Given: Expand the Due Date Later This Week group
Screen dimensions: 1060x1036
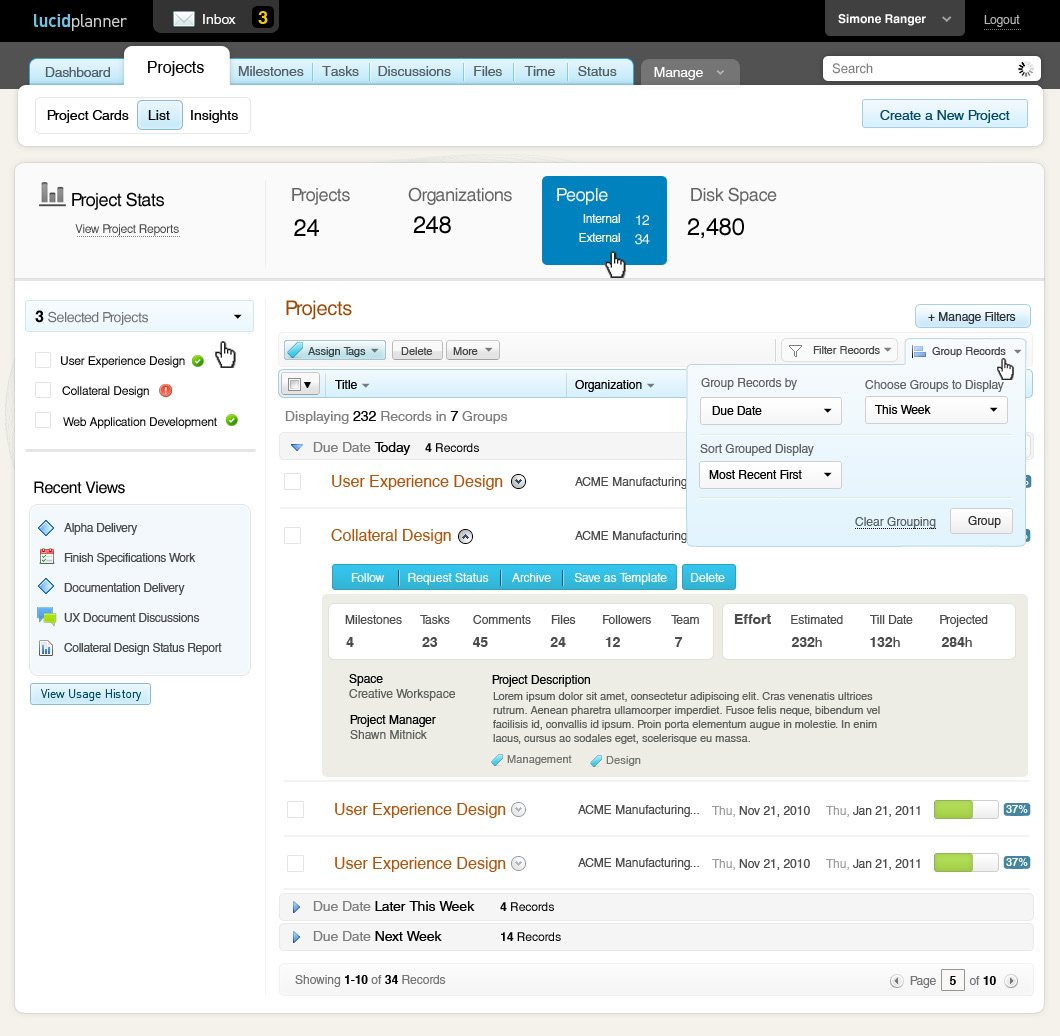Looking at the screenshot, I should click(296, 907).
